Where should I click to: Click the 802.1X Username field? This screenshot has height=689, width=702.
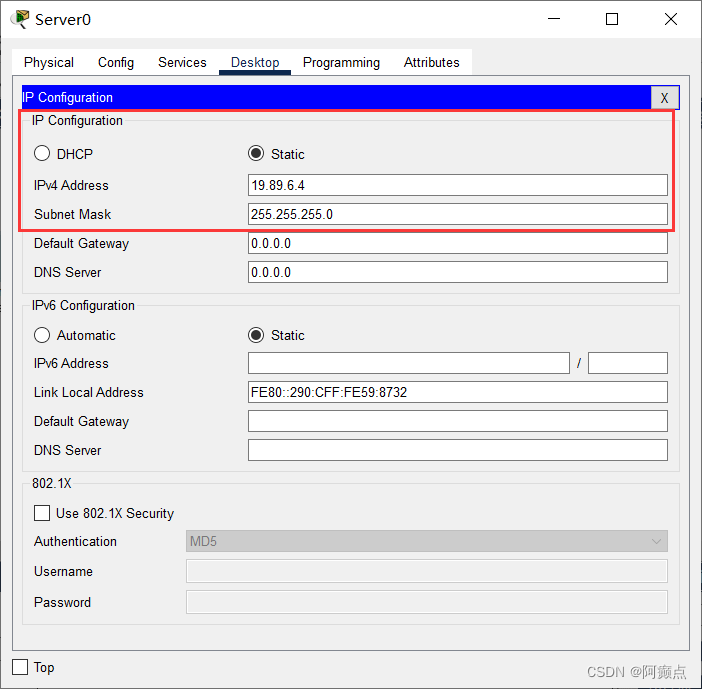point(427,571)
